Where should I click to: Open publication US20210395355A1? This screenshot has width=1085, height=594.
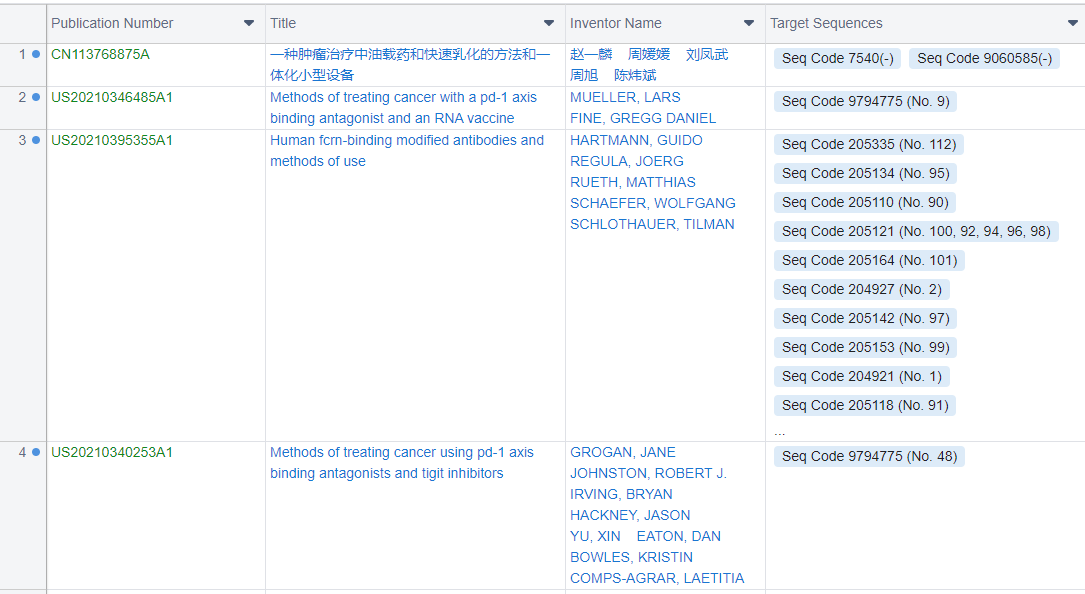tap(111, 140)
